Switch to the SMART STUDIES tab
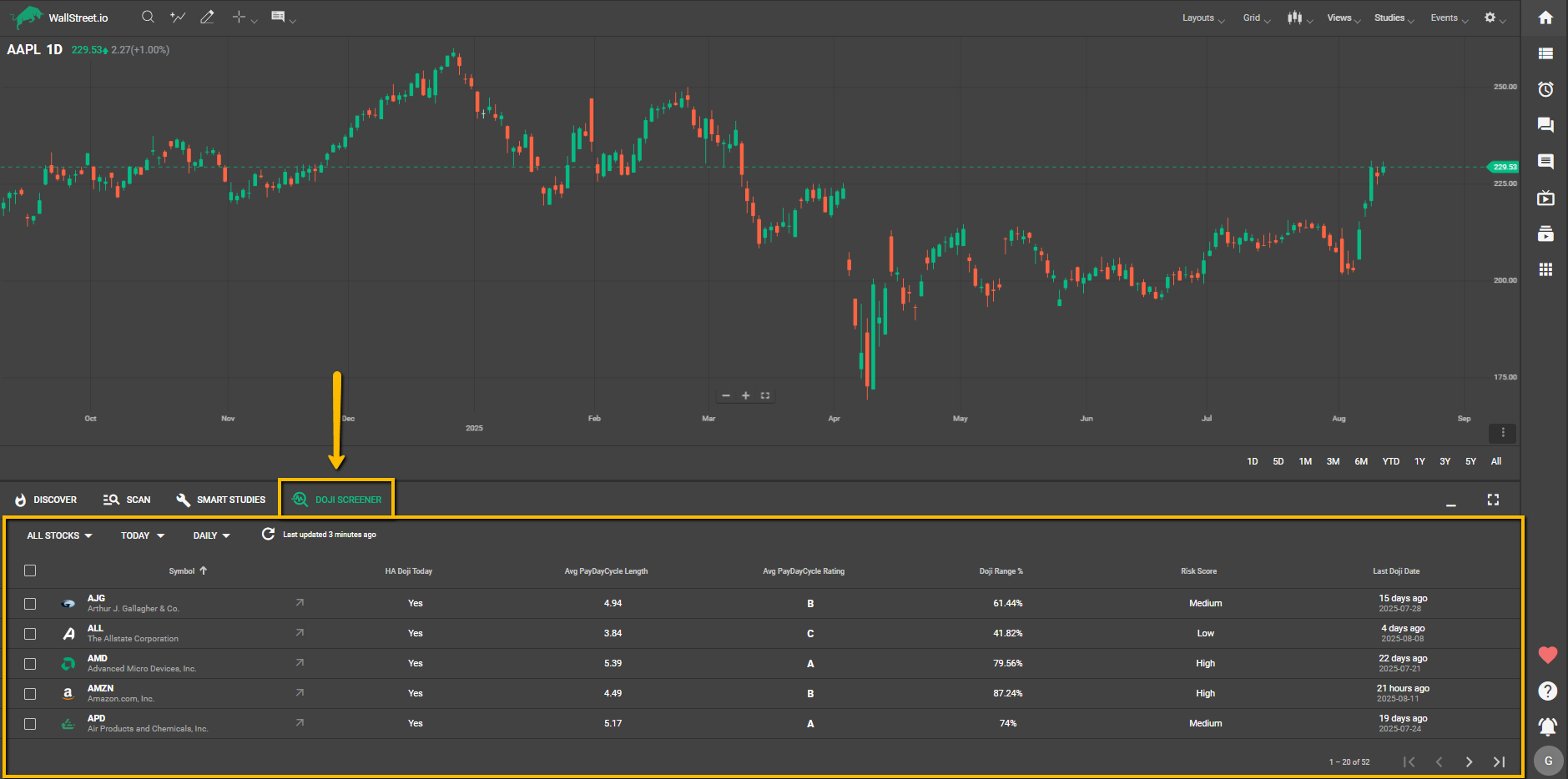 click(221, 500)
